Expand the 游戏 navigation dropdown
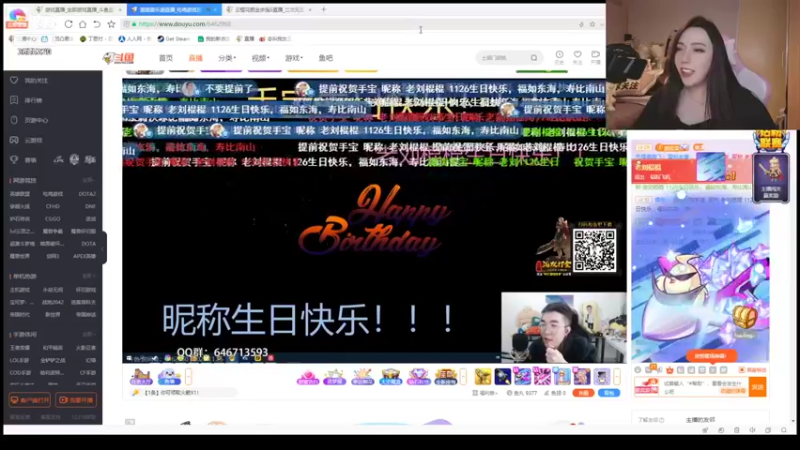The height and width of the screenshot is (450, 800). point(294,58)
